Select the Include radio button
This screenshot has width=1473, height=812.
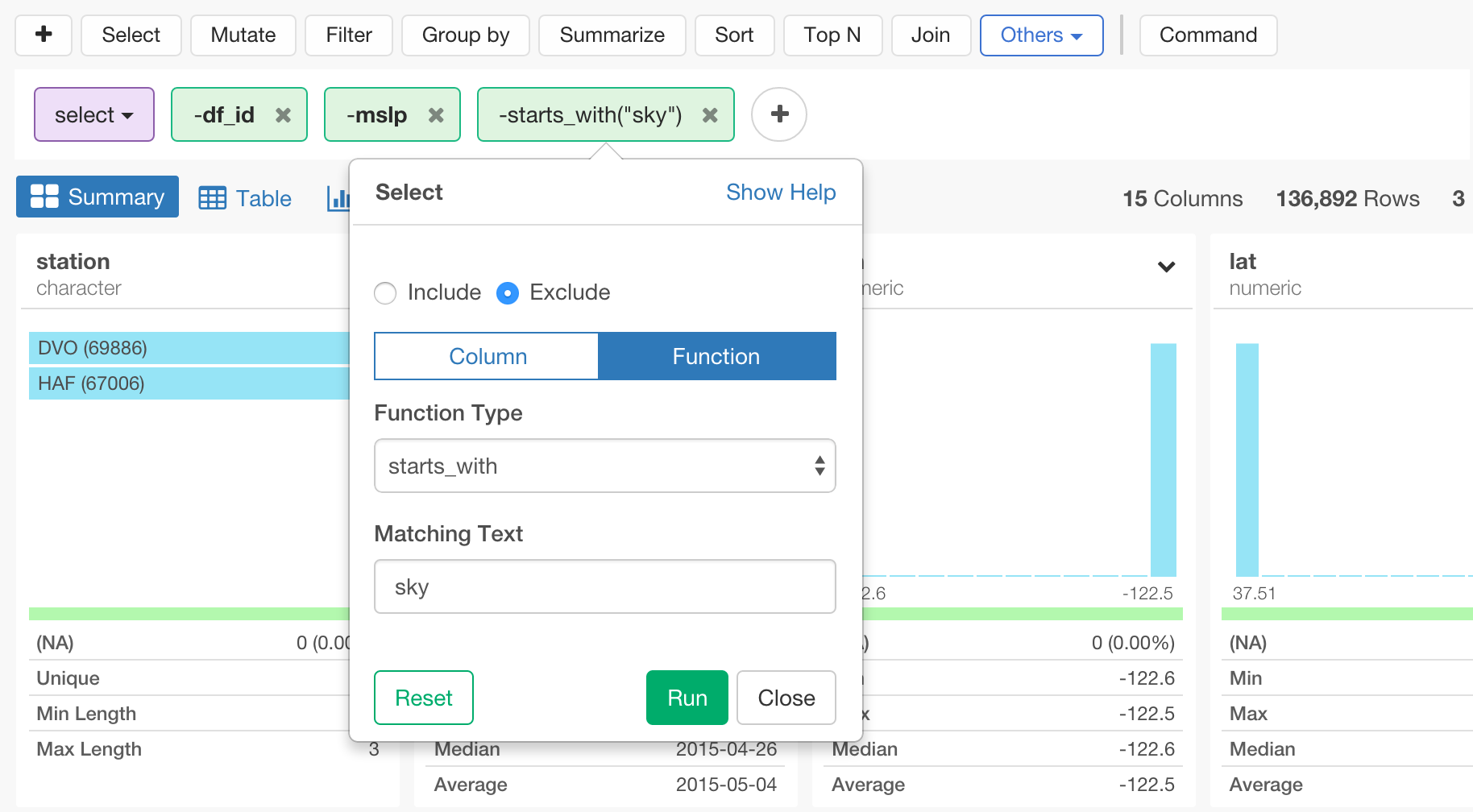tap(385, 293)
